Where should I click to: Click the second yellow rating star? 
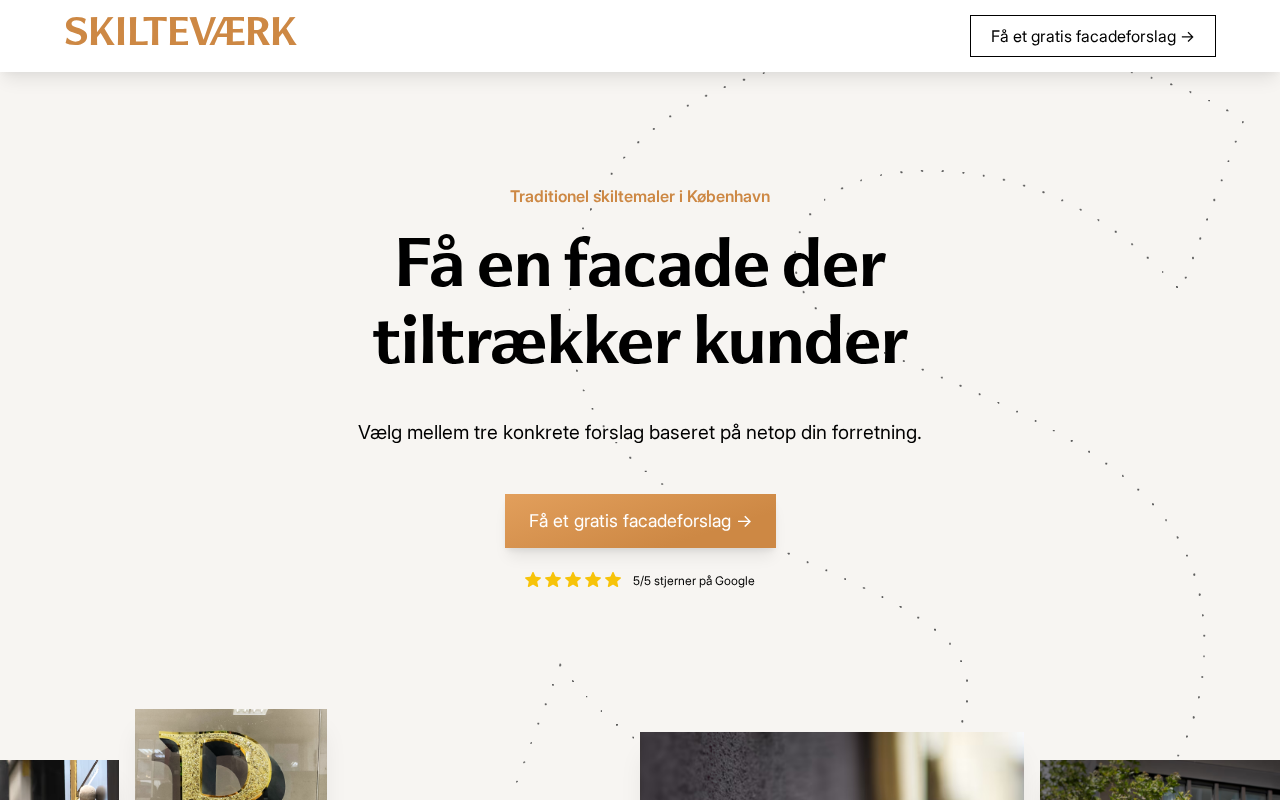pyautogui.click(x=553, y=580)
